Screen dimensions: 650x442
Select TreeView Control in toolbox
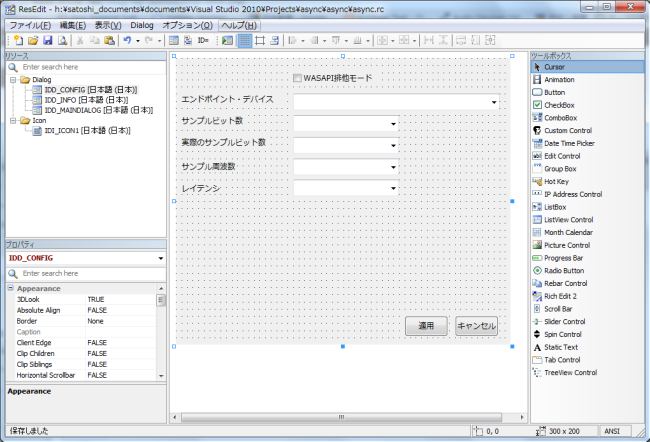pyautogui.click(x=569, y=372)
